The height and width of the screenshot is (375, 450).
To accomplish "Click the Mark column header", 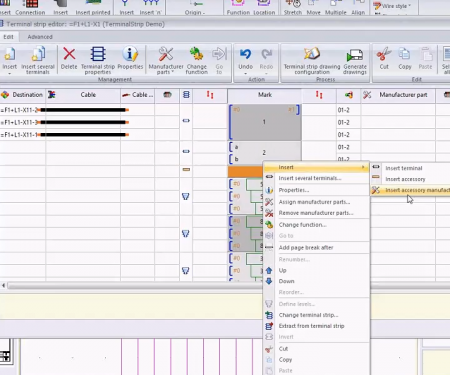I will 265,95.
